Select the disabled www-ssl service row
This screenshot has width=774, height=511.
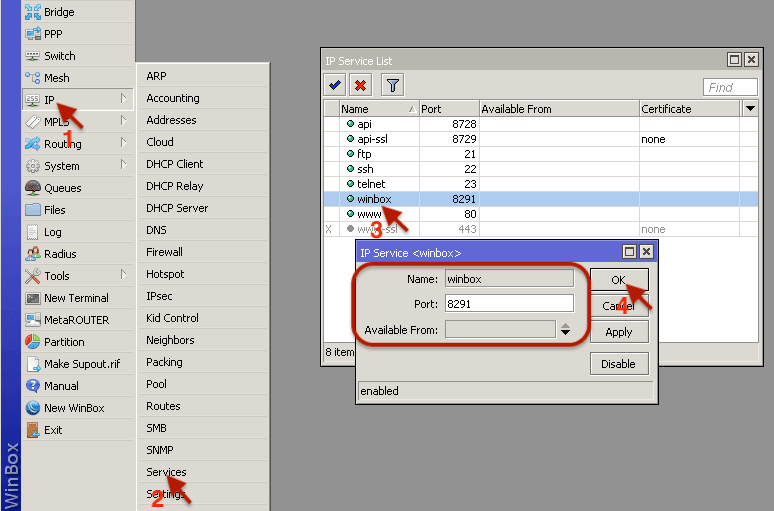pos(541,229)
